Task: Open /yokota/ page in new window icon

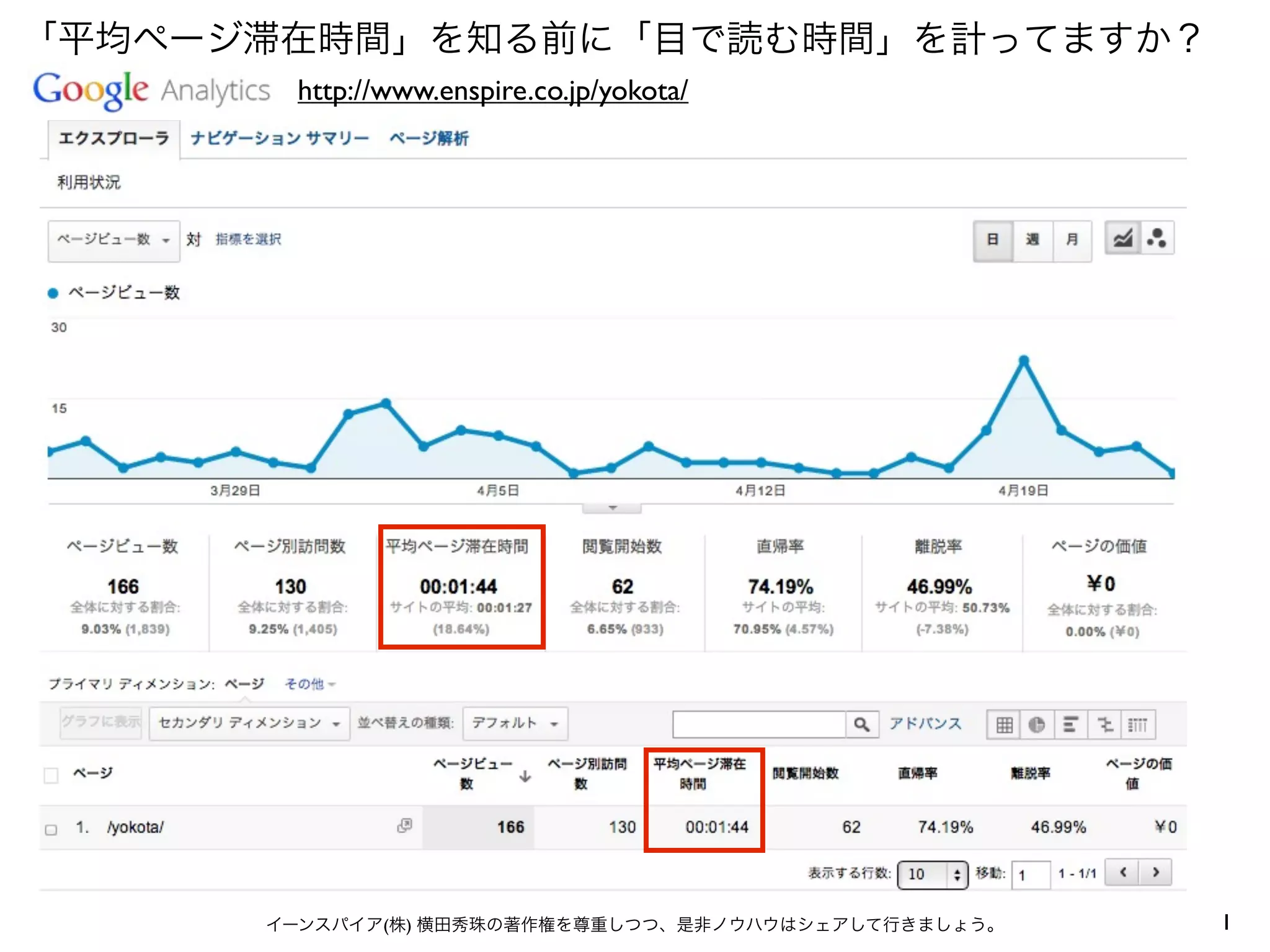Action: point(404,826)
